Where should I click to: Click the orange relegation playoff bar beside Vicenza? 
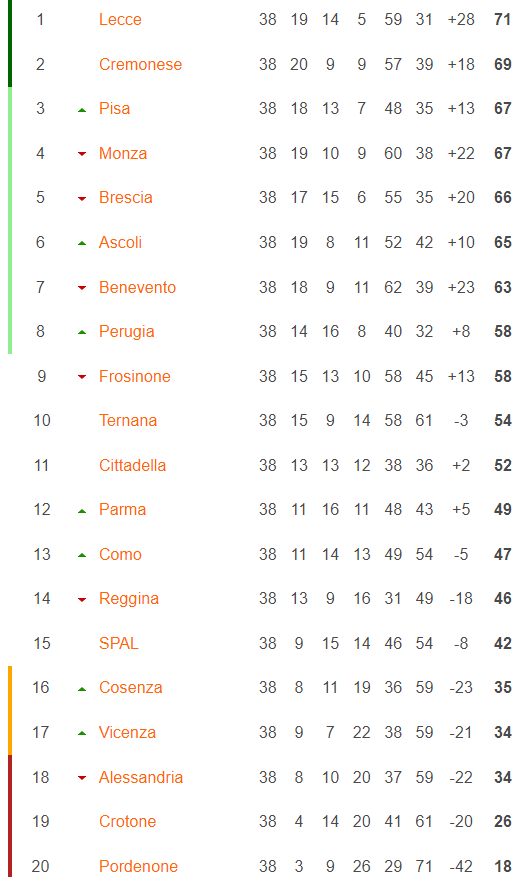pyautogui.click(x=10, y=733)
